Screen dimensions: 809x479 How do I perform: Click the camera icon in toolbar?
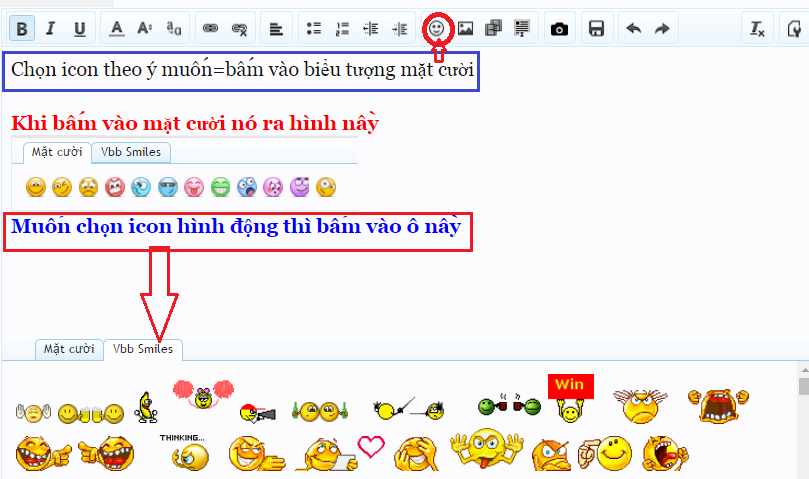[560, 29]
